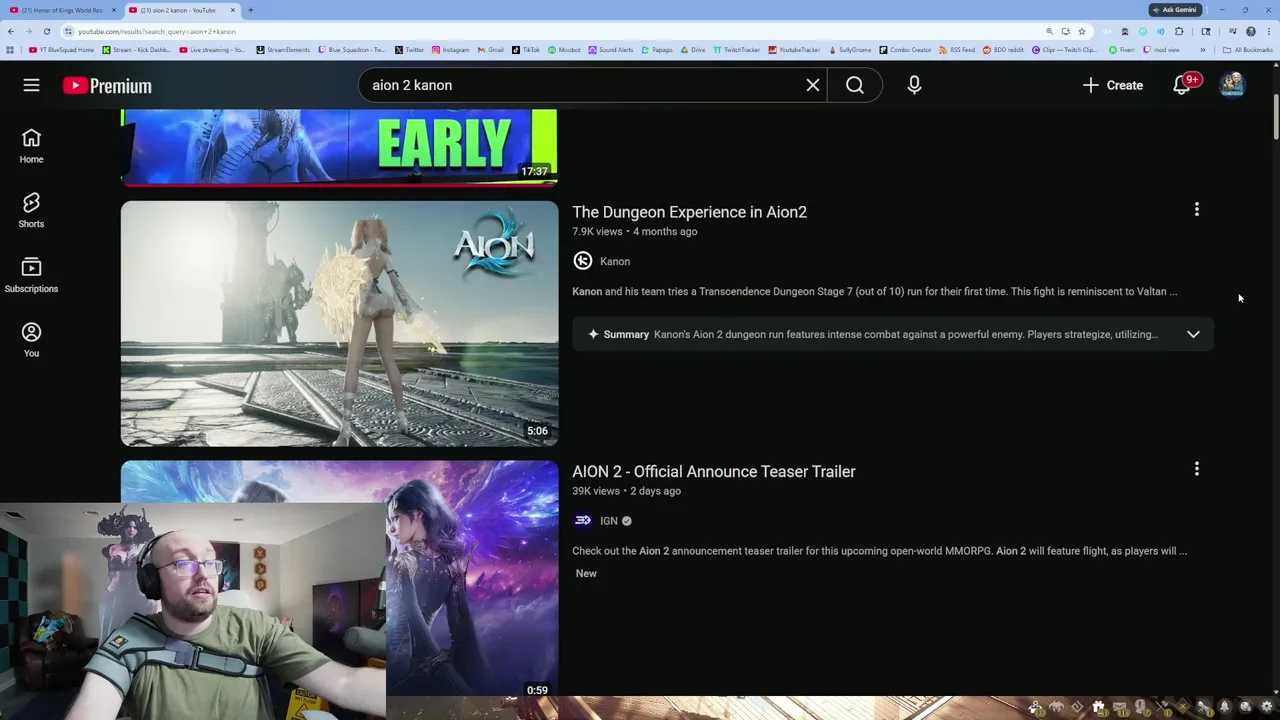Open more options for The Dungeon Experience video

click(1197, 210)
